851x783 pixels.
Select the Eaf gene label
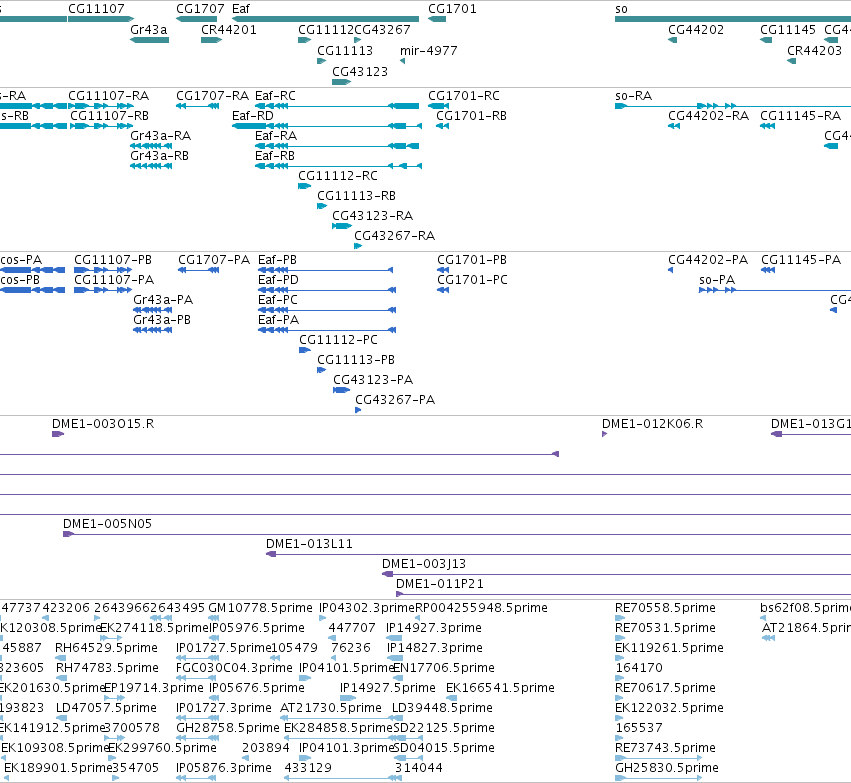coord(241,9)
